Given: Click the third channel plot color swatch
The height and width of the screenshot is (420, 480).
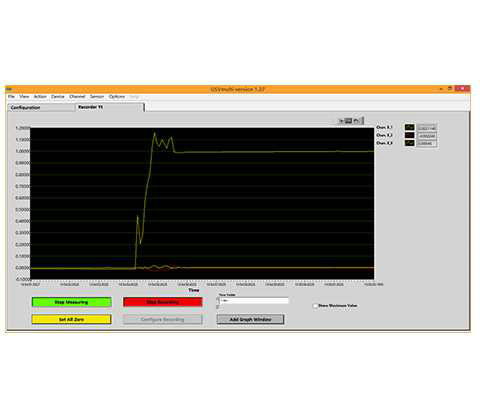Looking at the screenshot, I should pyautogui.click(x=410, y=143).
